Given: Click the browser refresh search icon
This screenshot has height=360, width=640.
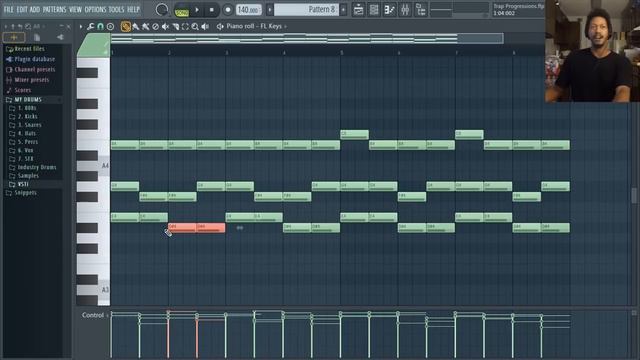Looking at the screenshot, I should tap(28, 27).
